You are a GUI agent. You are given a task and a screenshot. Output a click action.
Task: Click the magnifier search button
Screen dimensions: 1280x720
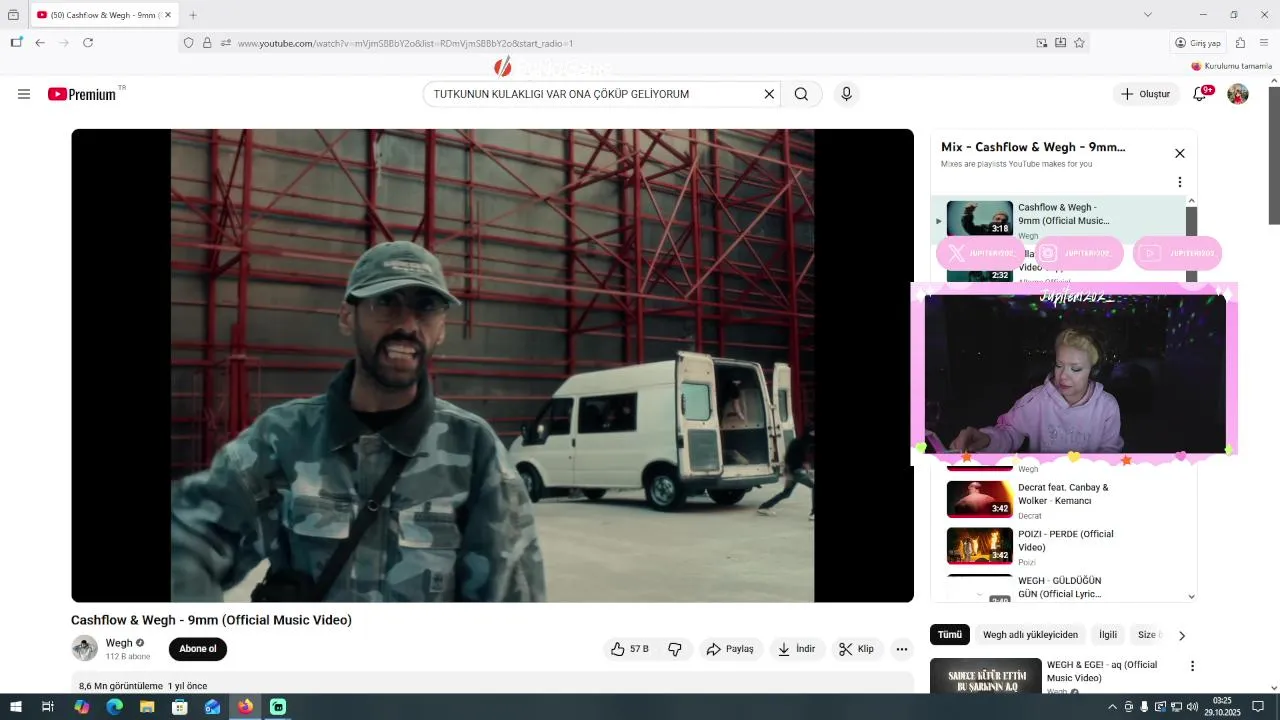(801, 94)
